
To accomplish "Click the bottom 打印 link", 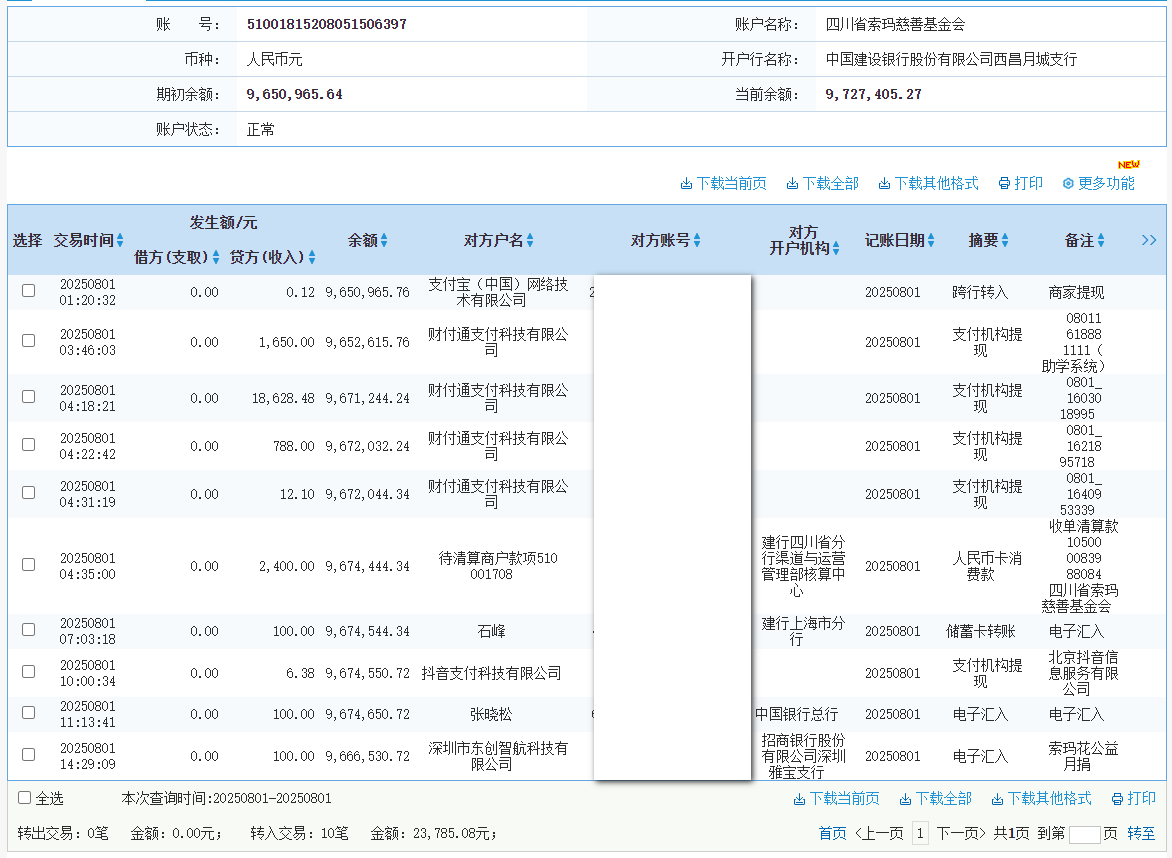I will pyautogui.click(x=1141, y=799).
